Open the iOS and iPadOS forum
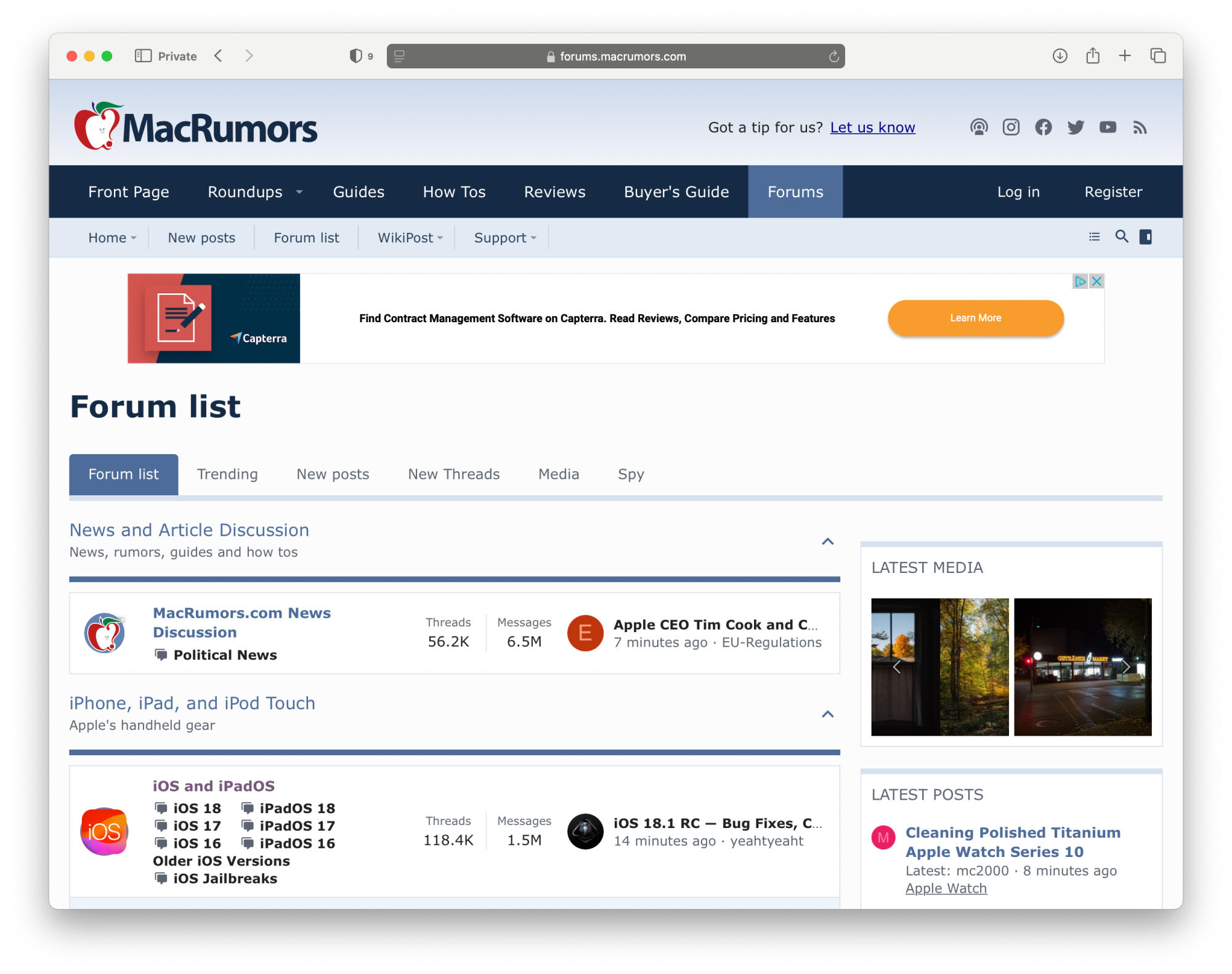The height and width of the screenshot is (974, 1232). point(214,785)
